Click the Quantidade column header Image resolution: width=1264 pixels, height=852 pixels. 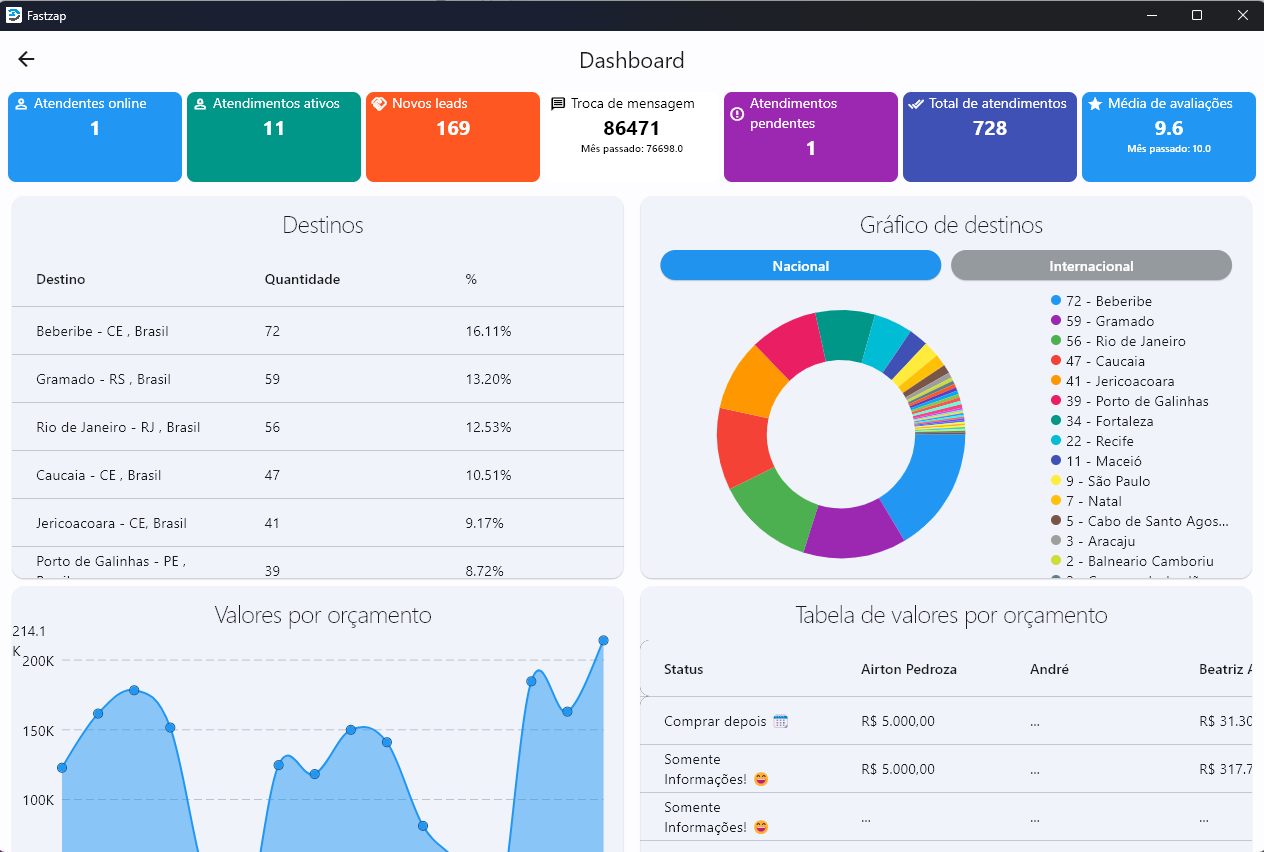click(302, 280)
